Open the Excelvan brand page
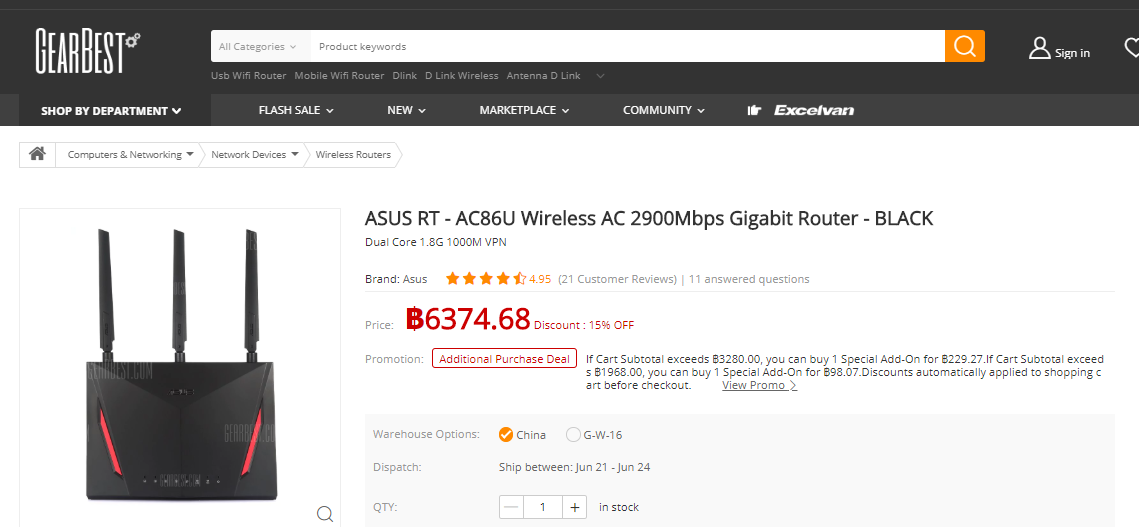This screenshot has width=1139, height=527. (x=814, y=110)
